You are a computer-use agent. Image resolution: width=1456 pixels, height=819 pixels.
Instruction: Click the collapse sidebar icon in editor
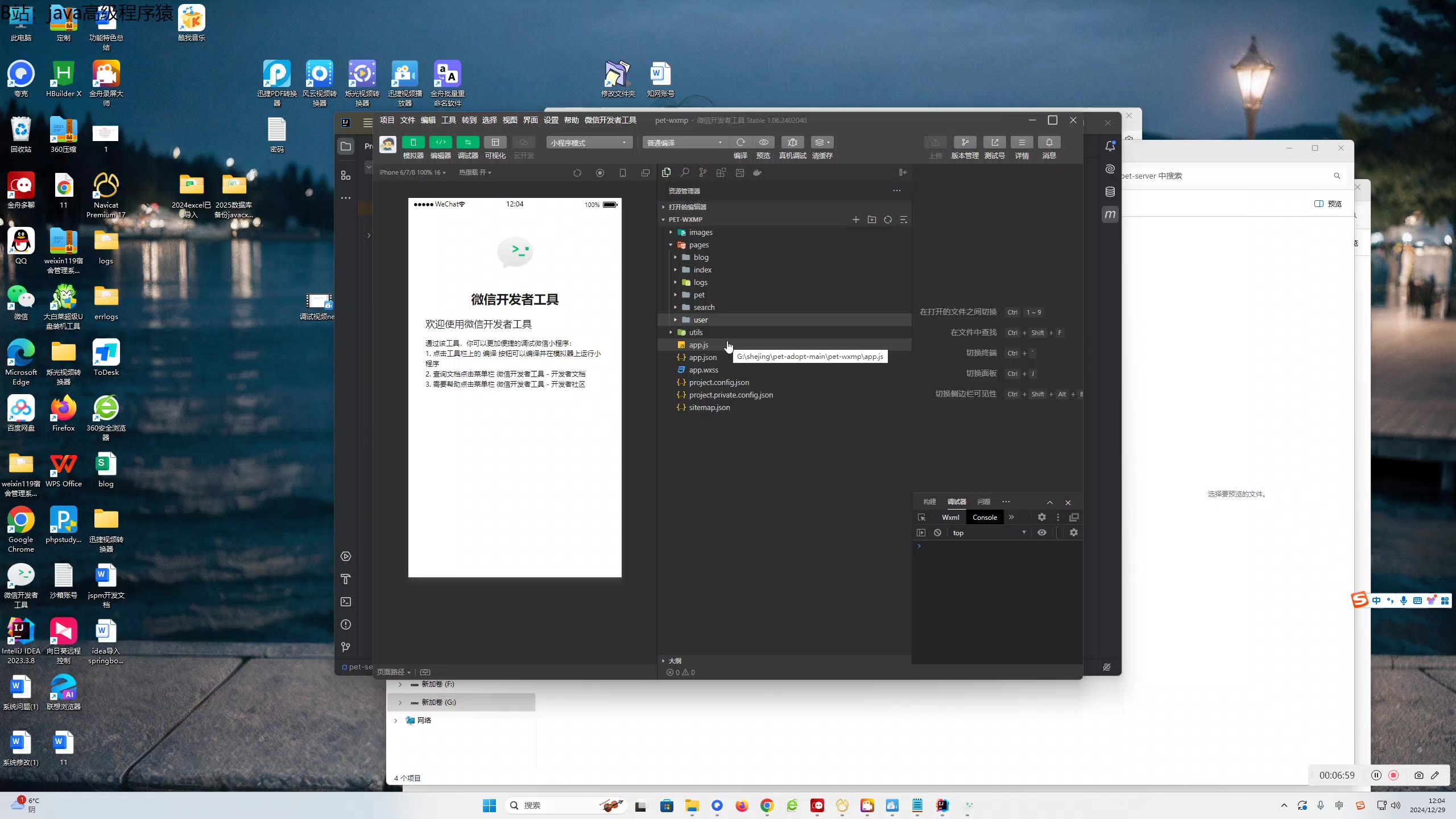pyautogui.click(x=903, y=172)
